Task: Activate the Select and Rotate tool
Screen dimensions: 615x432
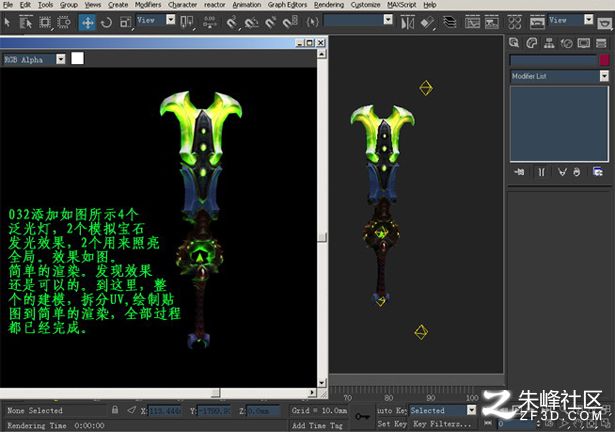Action: 106,22
